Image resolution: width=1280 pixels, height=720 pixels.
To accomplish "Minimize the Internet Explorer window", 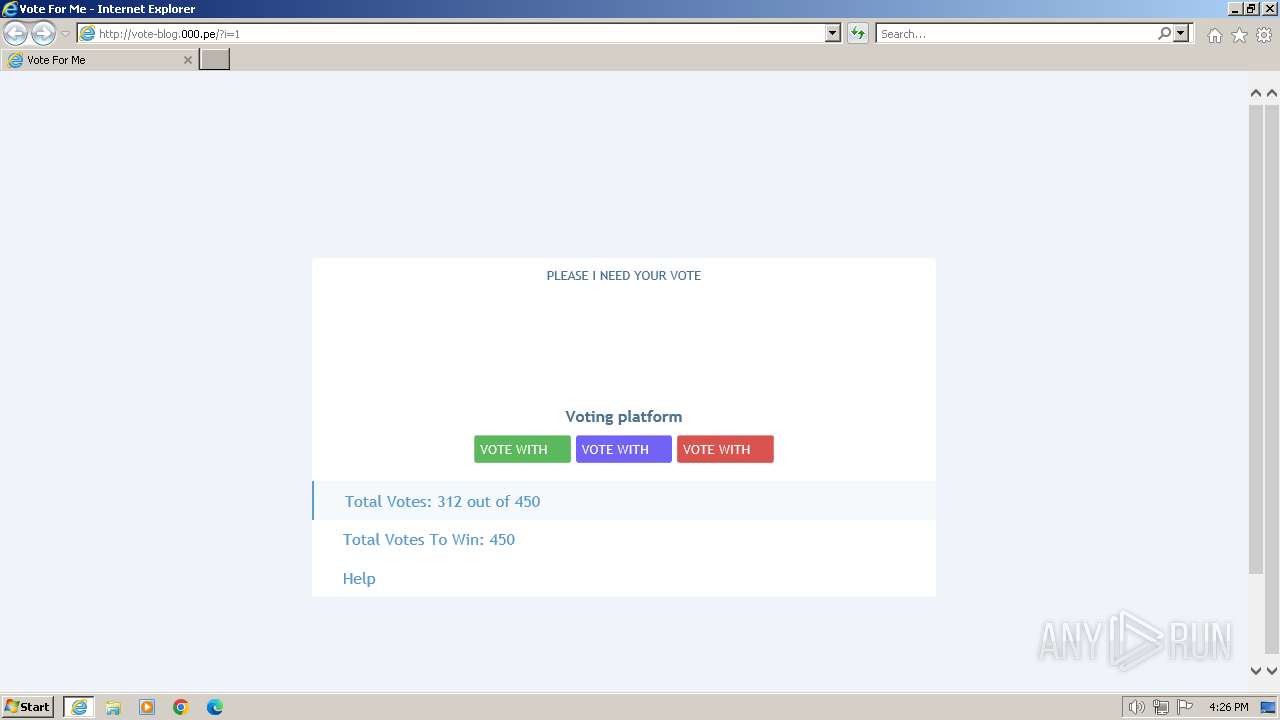I will pos(1235,9).
